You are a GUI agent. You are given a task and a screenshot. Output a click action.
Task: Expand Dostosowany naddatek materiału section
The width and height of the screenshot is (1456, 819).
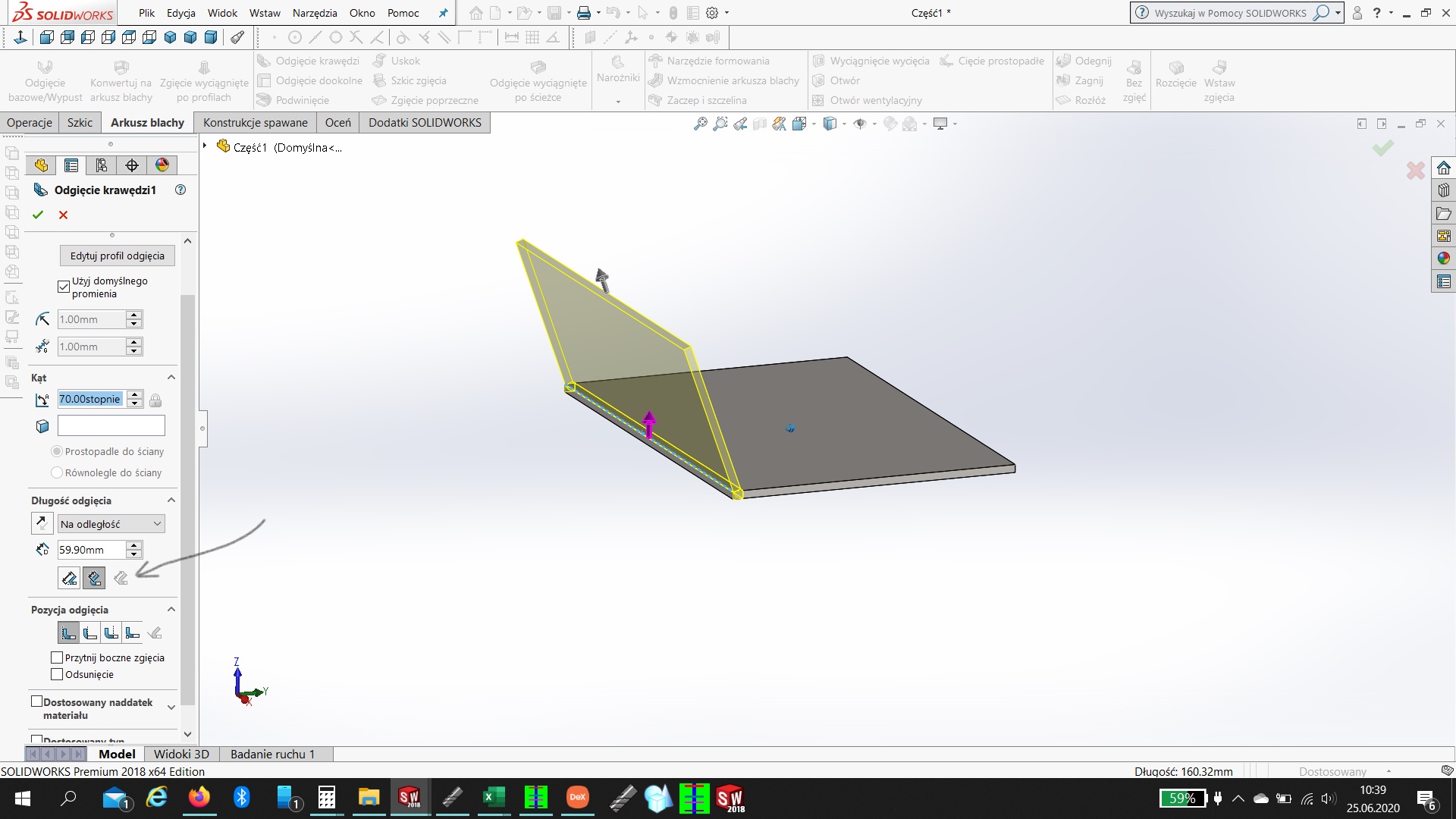coord(171,708)
